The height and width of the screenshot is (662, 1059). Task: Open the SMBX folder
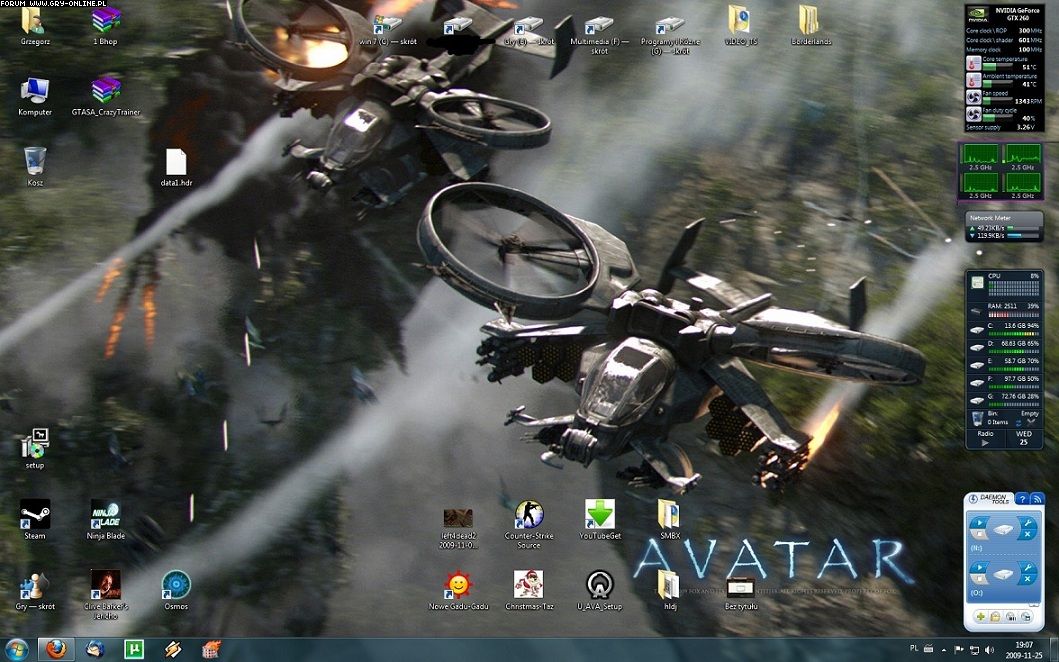point(669,519)
